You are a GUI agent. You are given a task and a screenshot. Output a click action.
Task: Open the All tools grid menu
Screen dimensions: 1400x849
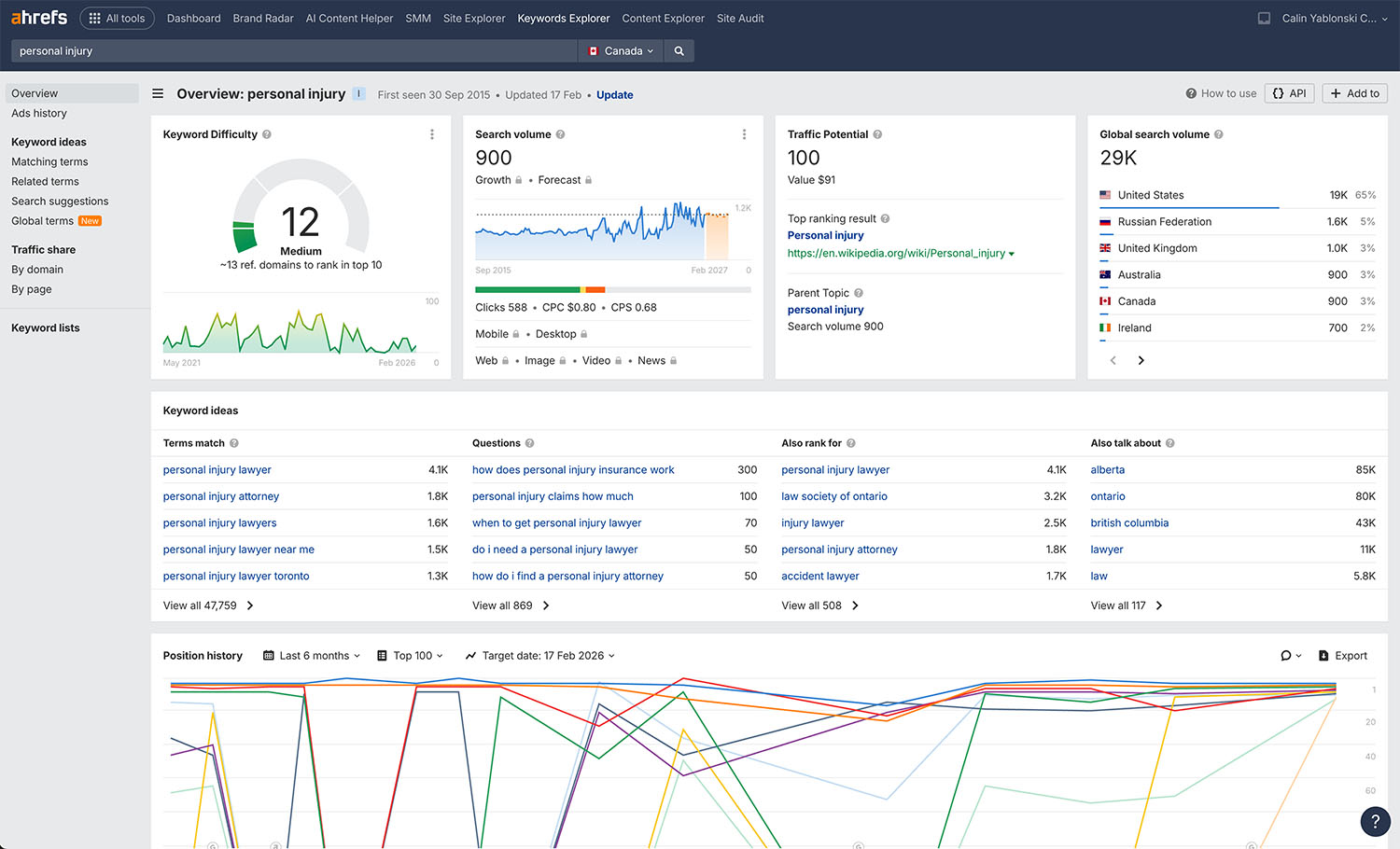click(117, 18)
